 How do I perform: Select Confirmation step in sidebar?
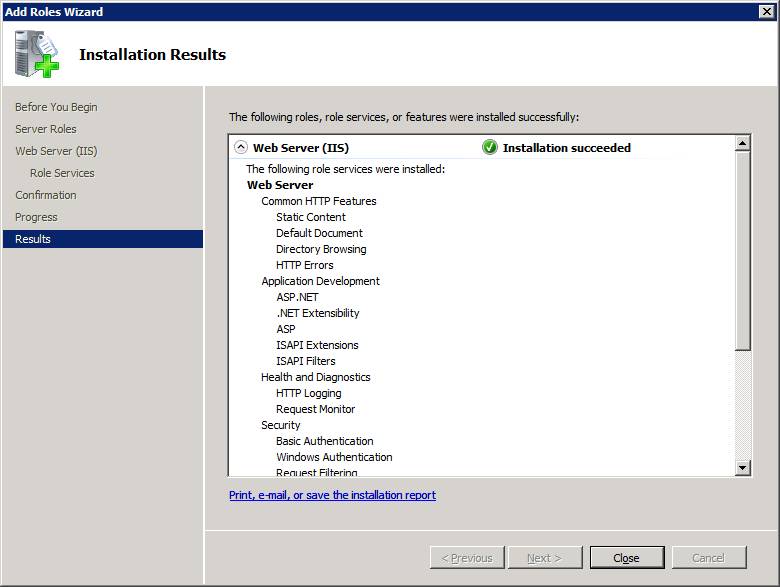[x=46, y=195]
